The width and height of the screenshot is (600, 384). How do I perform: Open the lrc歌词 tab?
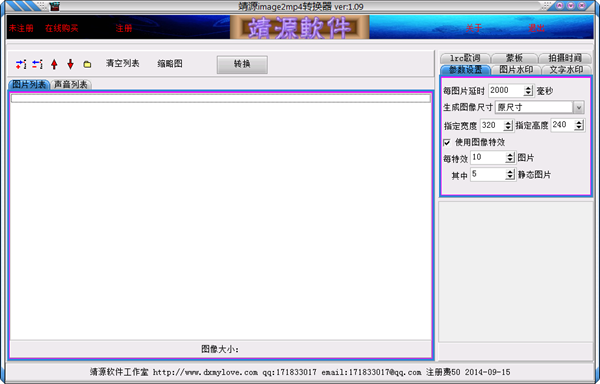click(x=465, y=58)
